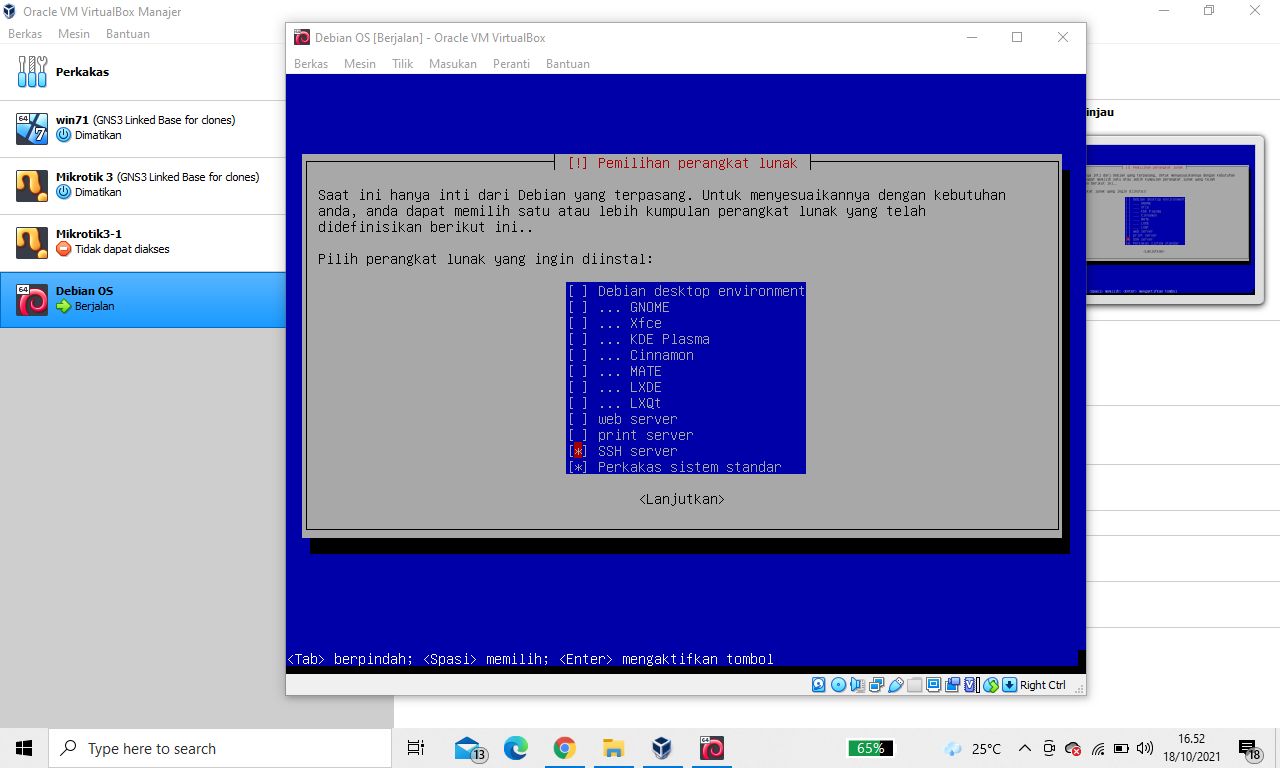
Task: Open Bantuan menu in Debian VM window
Action: 568,63
